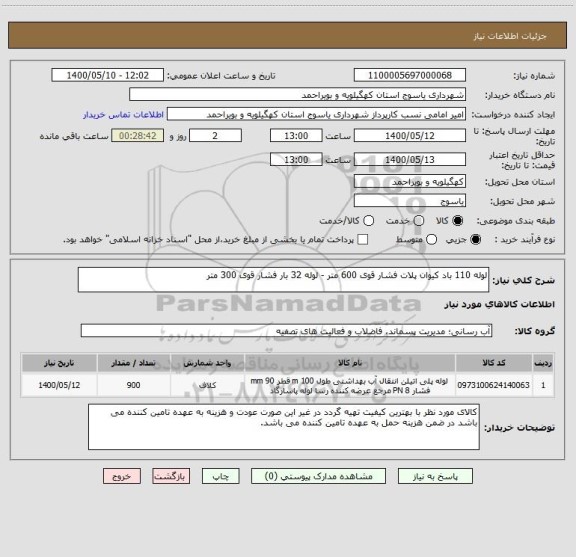Select the متوسط purchase process radio
This screenshot has width=576, height=557.
point(431,240)
